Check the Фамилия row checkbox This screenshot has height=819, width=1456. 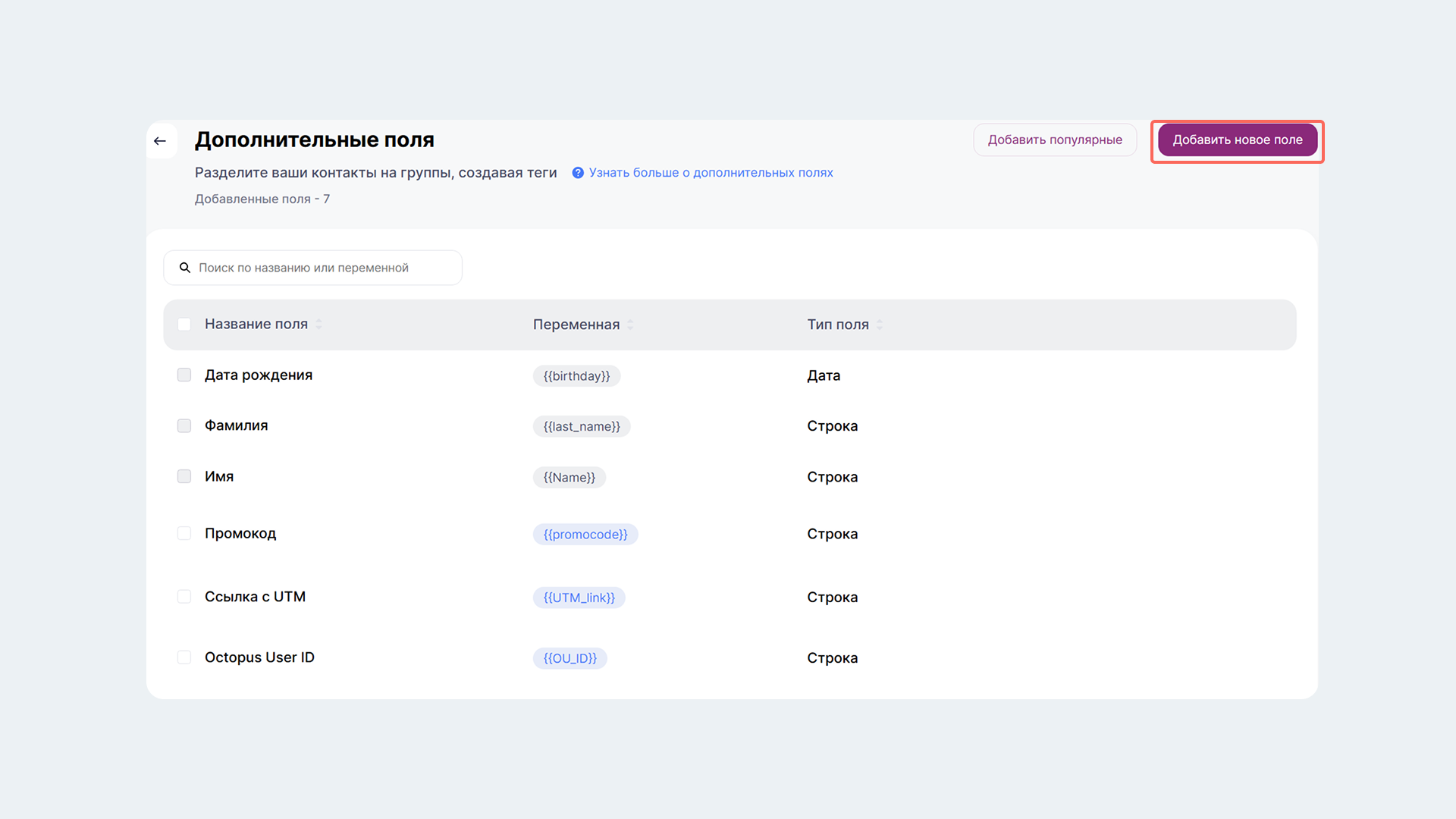184,426
